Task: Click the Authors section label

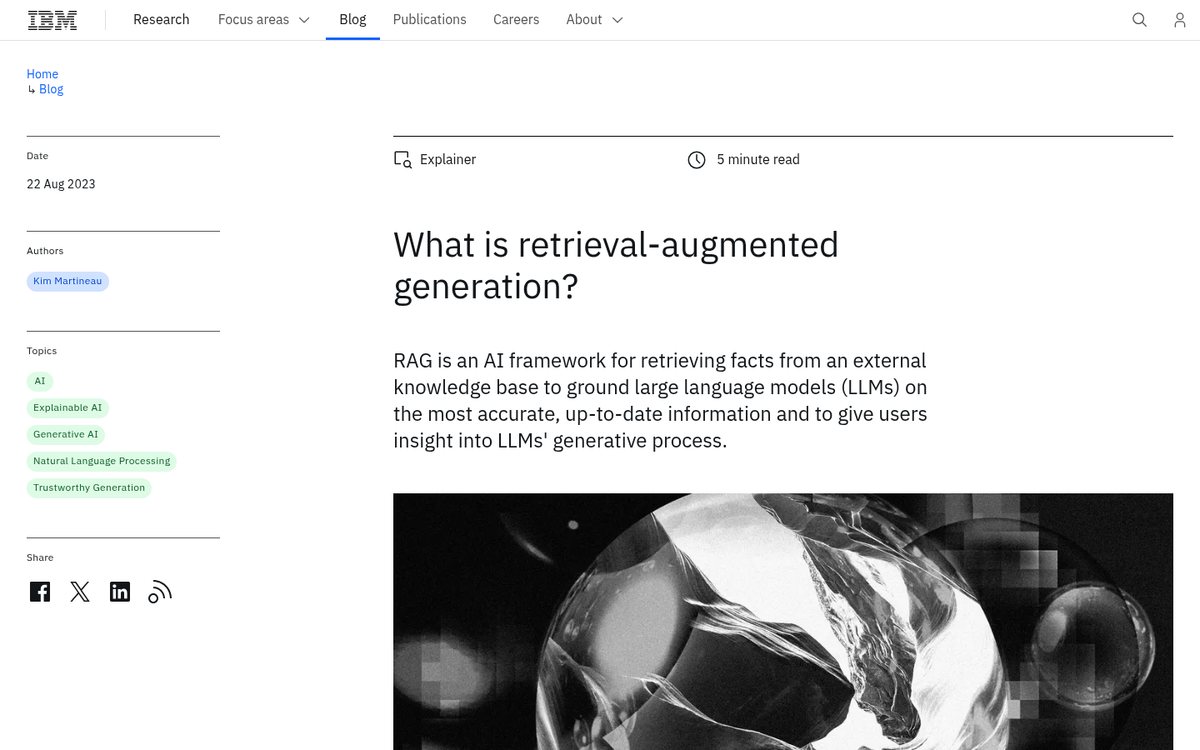Action: [45, 251]
